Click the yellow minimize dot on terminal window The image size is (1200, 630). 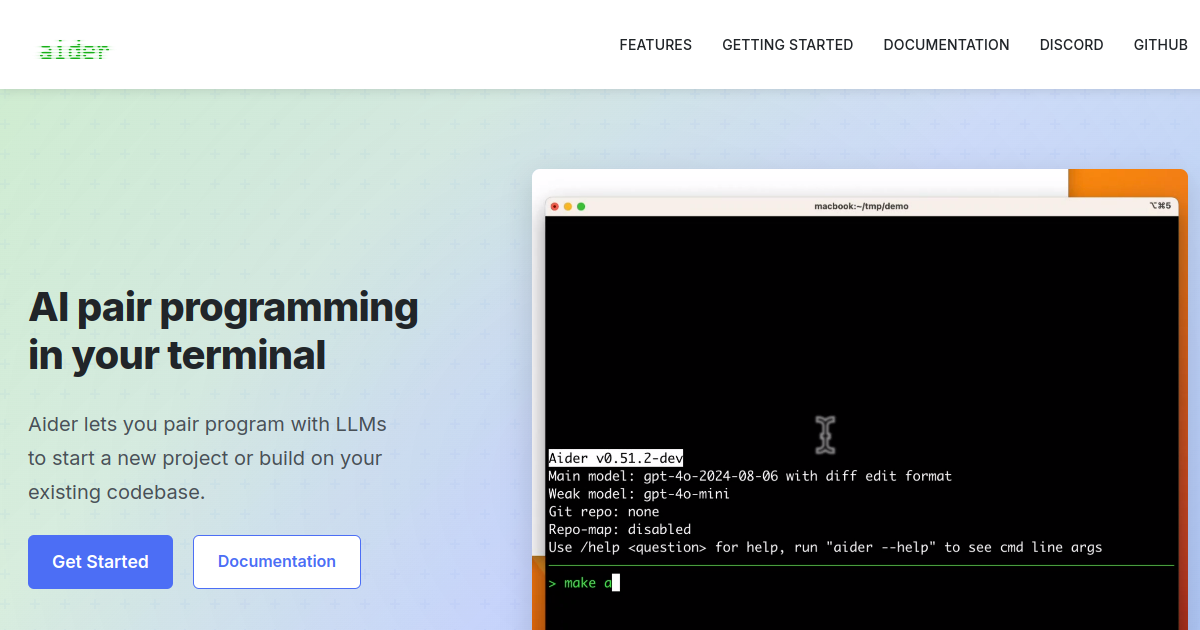click(568, 206)
